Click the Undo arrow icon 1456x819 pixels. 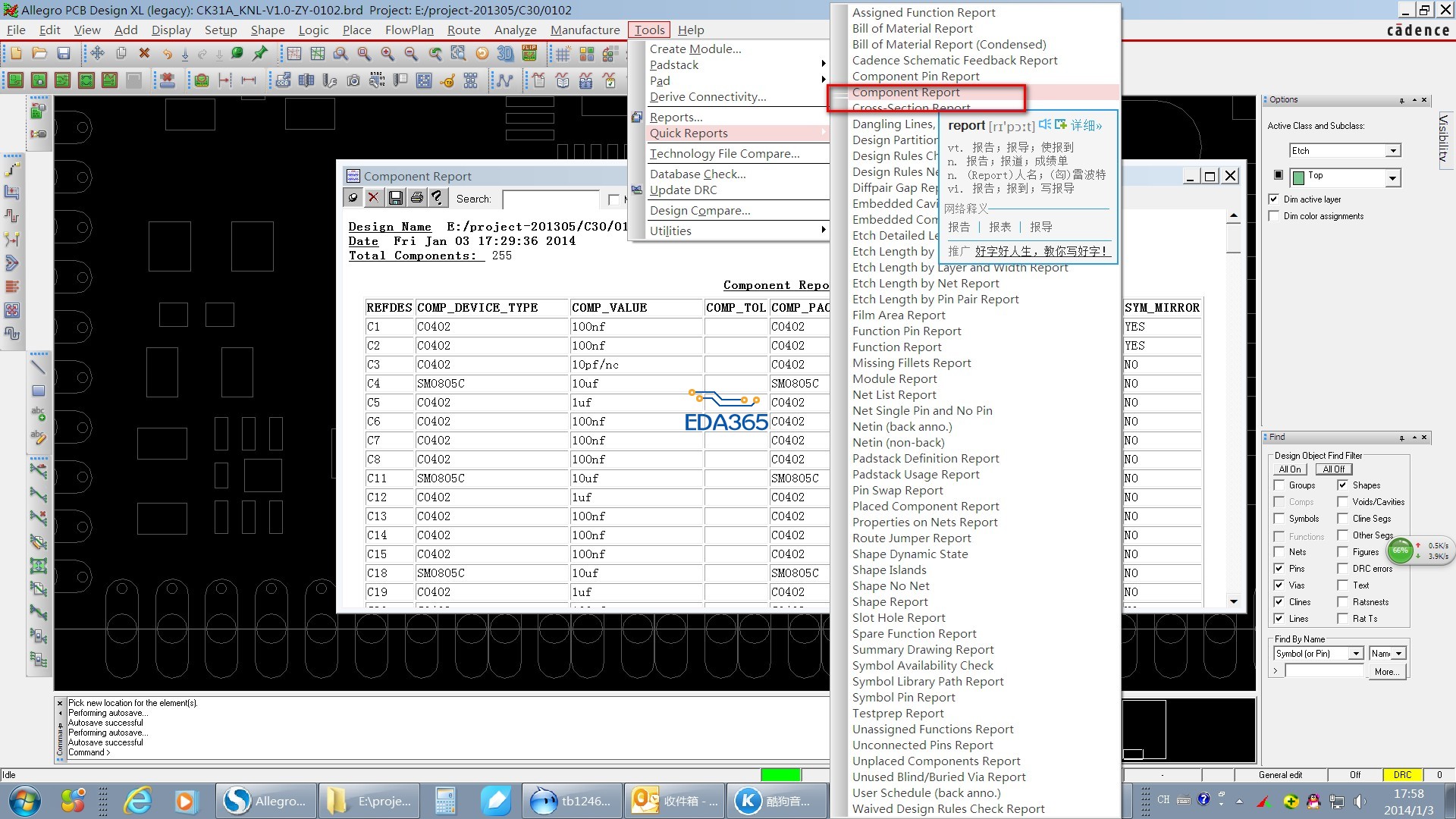point(167,54)
